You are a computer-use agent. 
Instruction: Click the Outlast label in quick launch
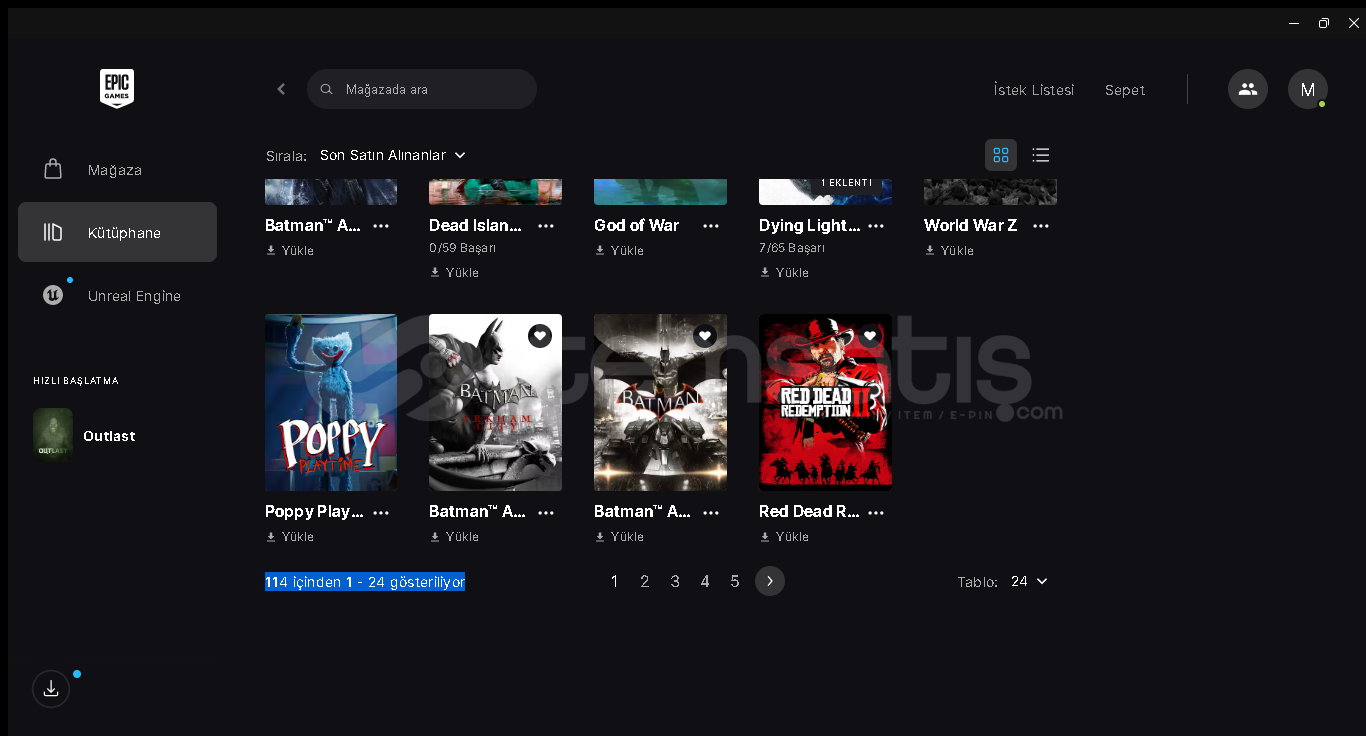(x=109, y=436)
